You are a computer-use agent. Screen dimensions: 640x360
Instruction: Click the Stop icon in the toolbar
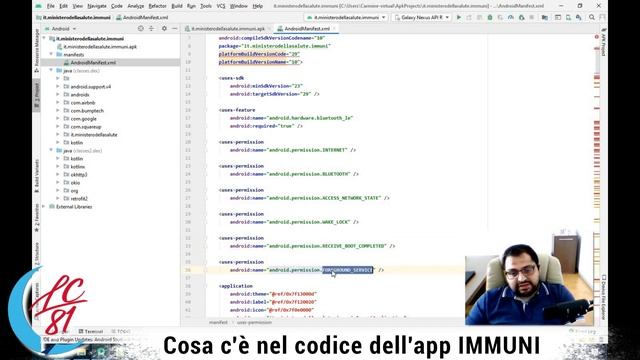(x=531, y=18)
